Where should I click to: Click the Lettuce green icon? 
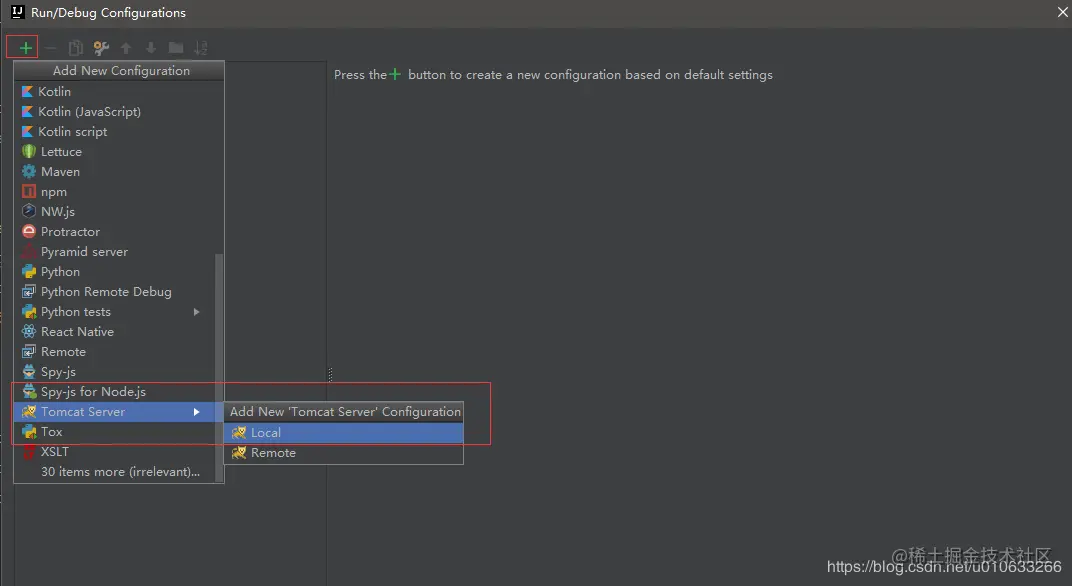[x=29, y=152]
